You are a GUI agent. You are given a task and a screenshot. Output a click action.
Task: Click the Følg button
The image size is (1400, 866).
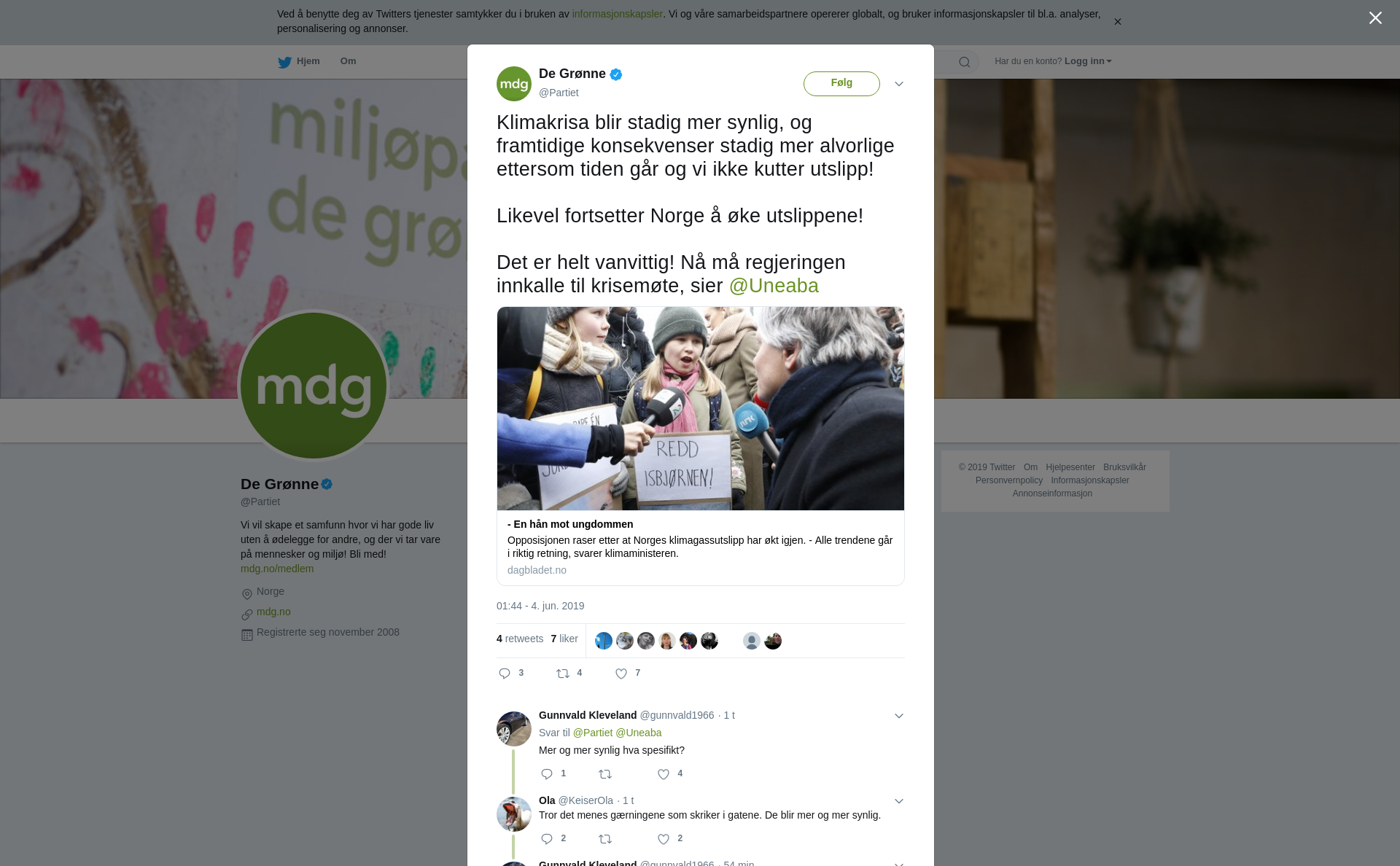[841, 83]
